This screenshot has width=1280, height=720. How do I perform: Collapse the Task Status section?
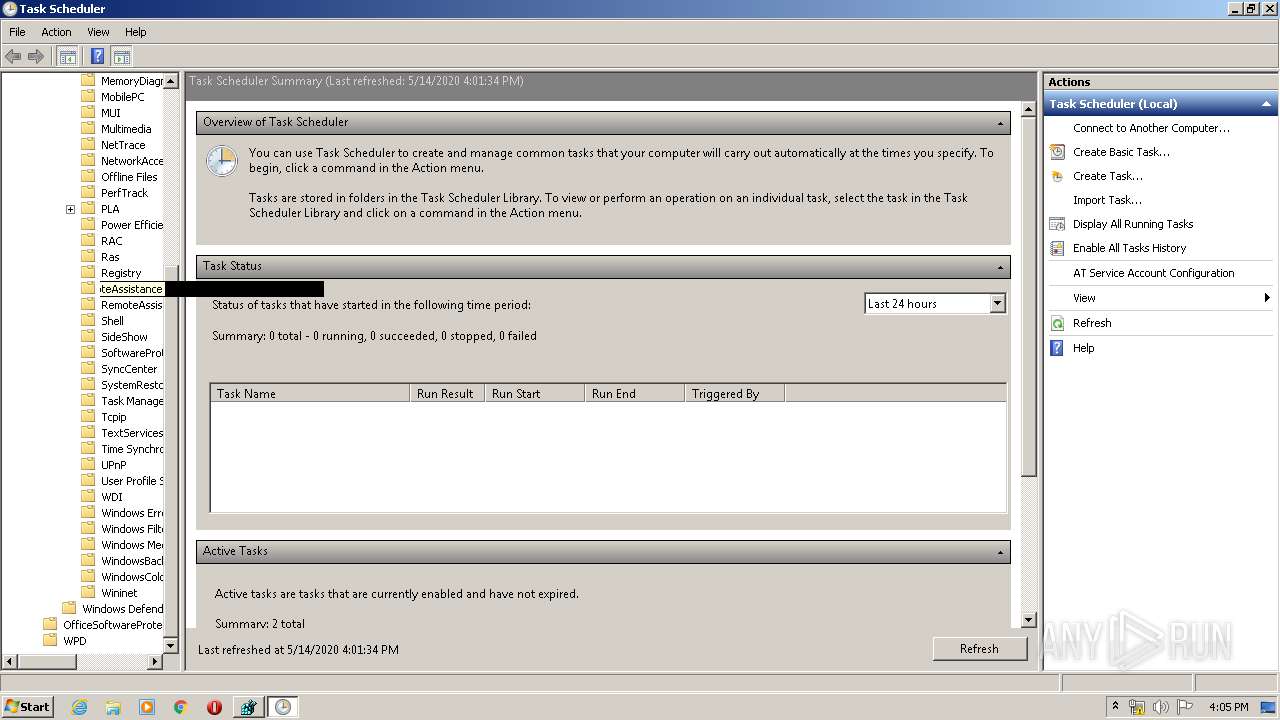[1000, 267]
